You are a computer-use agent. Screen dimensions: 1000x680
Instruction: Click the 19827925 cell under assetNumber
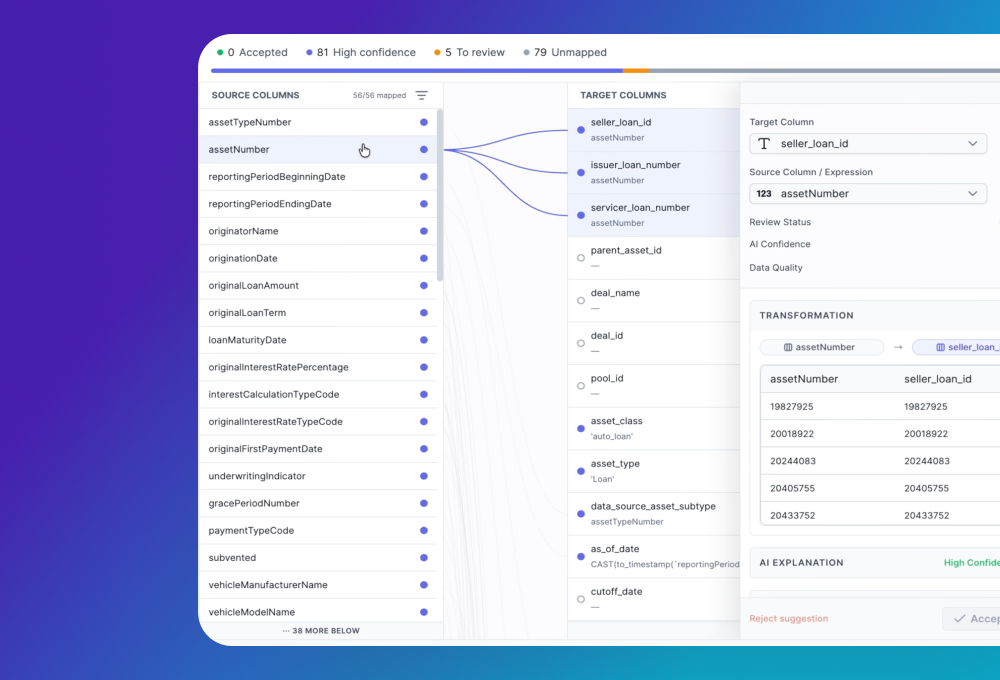[791, 406]
